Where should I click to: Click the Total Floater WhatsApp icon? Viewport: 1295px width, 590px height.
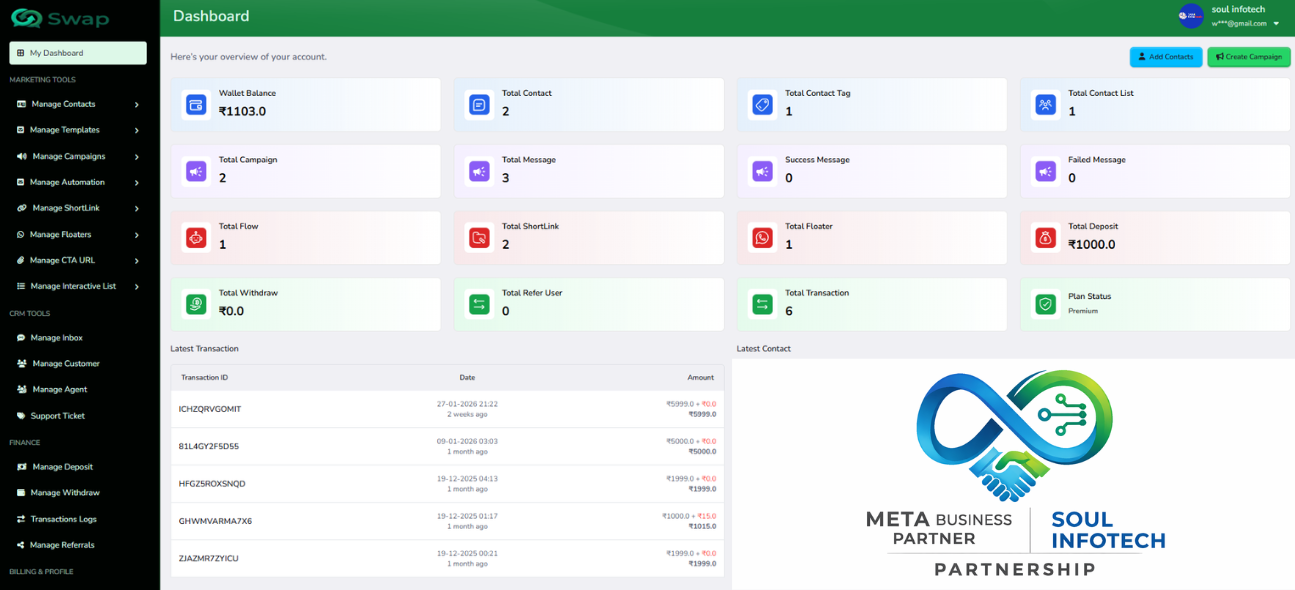coord(762,238)
